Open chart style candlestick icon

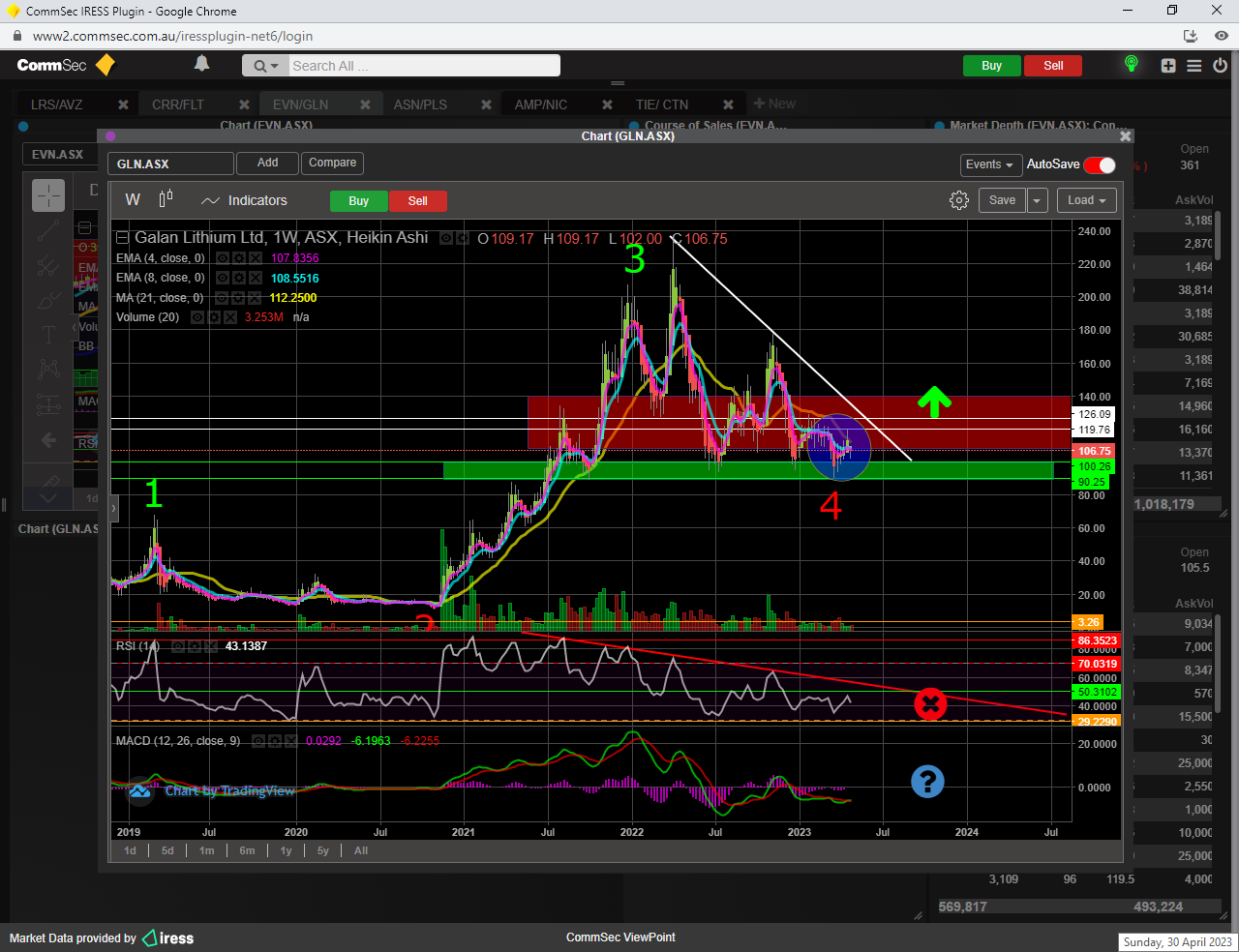pos(166,199)
